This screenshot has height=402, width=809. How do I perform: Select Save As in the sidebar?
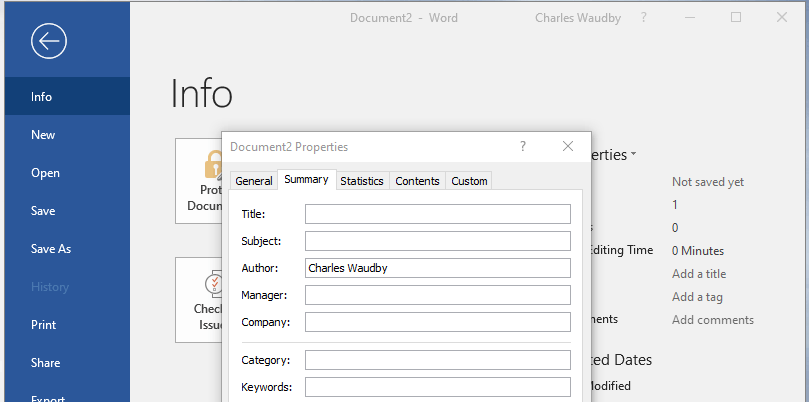tap(68, 249)
